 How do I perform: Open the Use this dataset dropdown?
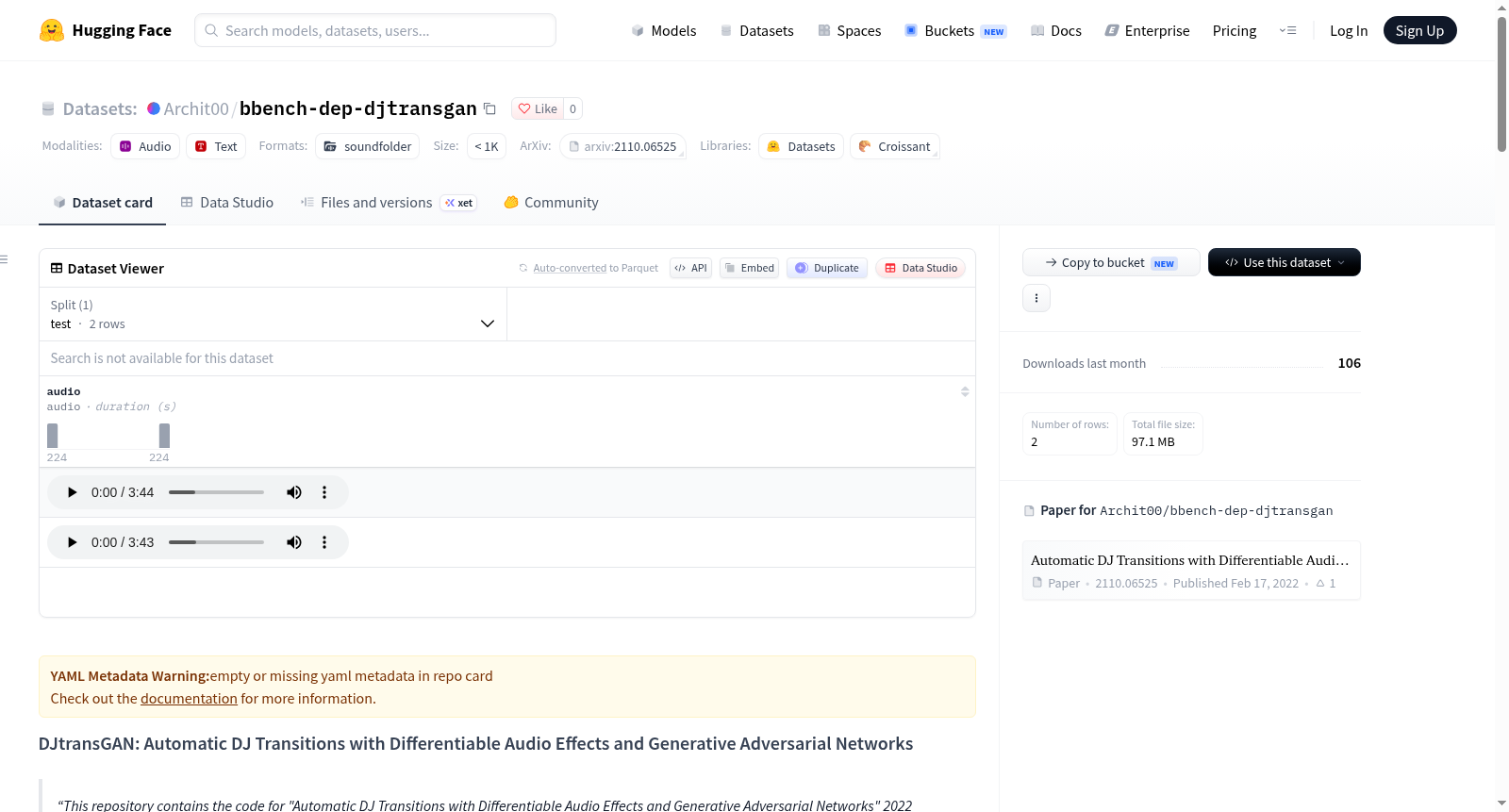[x=1285, y=262]
